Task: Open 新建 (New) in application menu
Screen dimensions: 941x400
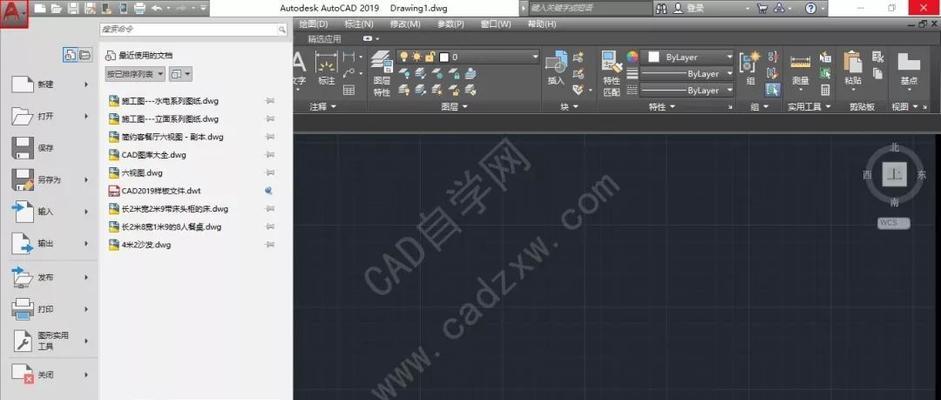Action: click(50, 85)
